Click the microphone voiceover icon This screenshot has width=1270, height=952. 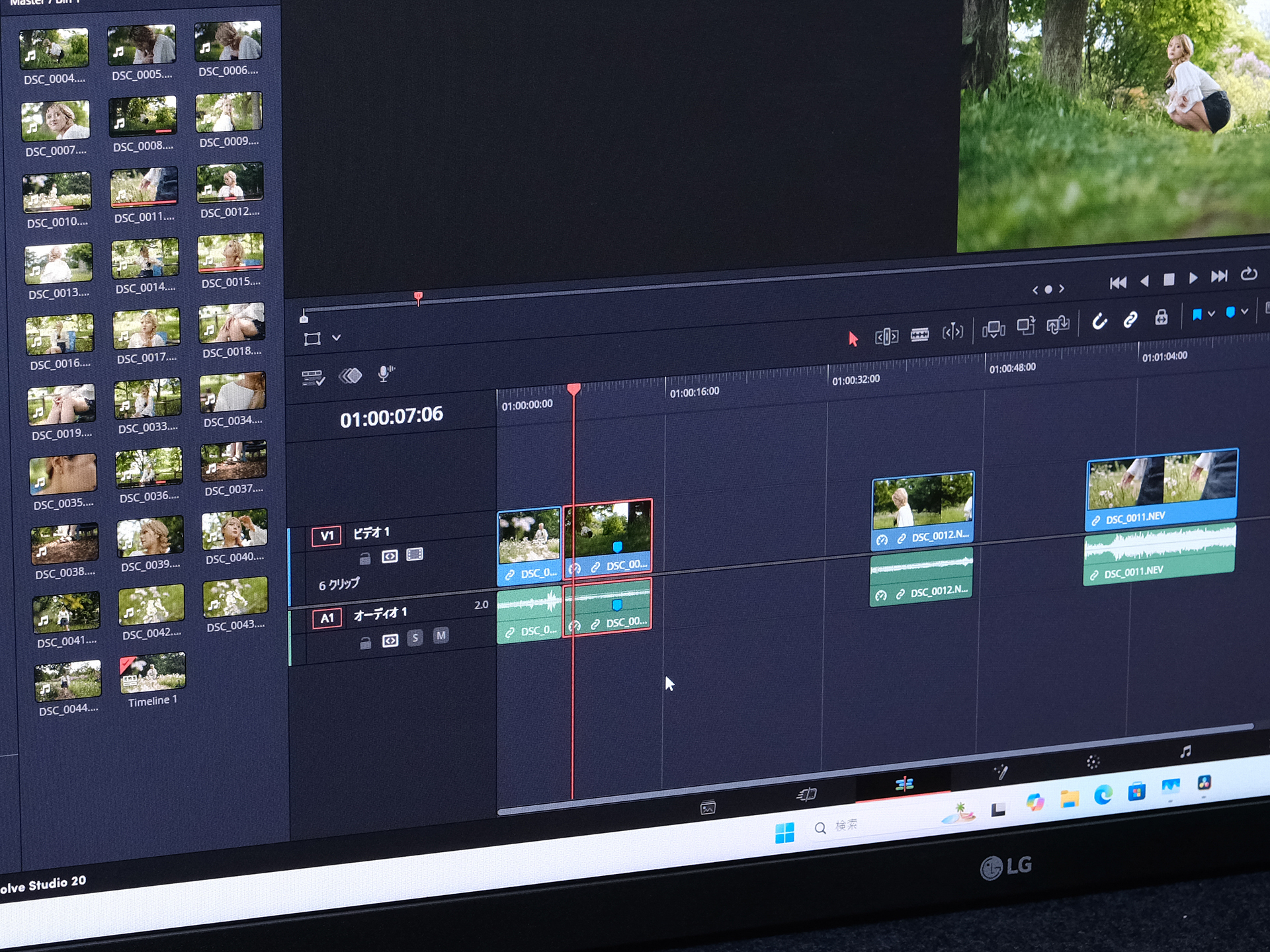pyautogui.click(x=385, y=374)
